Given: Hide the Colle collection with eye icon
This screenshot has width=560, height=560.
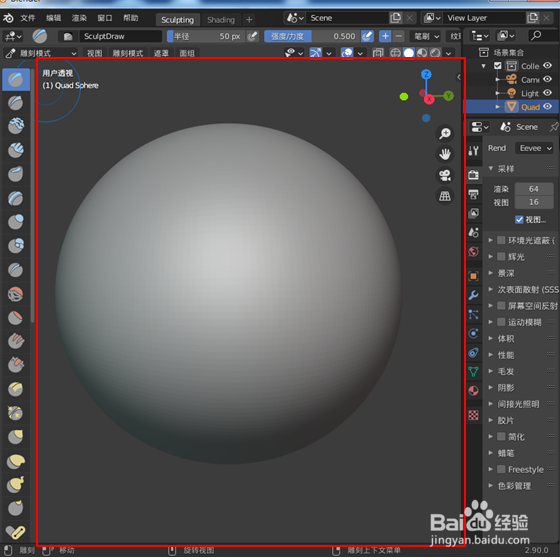Looking at the screenshot, I should pyautogui.click(x=548, y=66).
